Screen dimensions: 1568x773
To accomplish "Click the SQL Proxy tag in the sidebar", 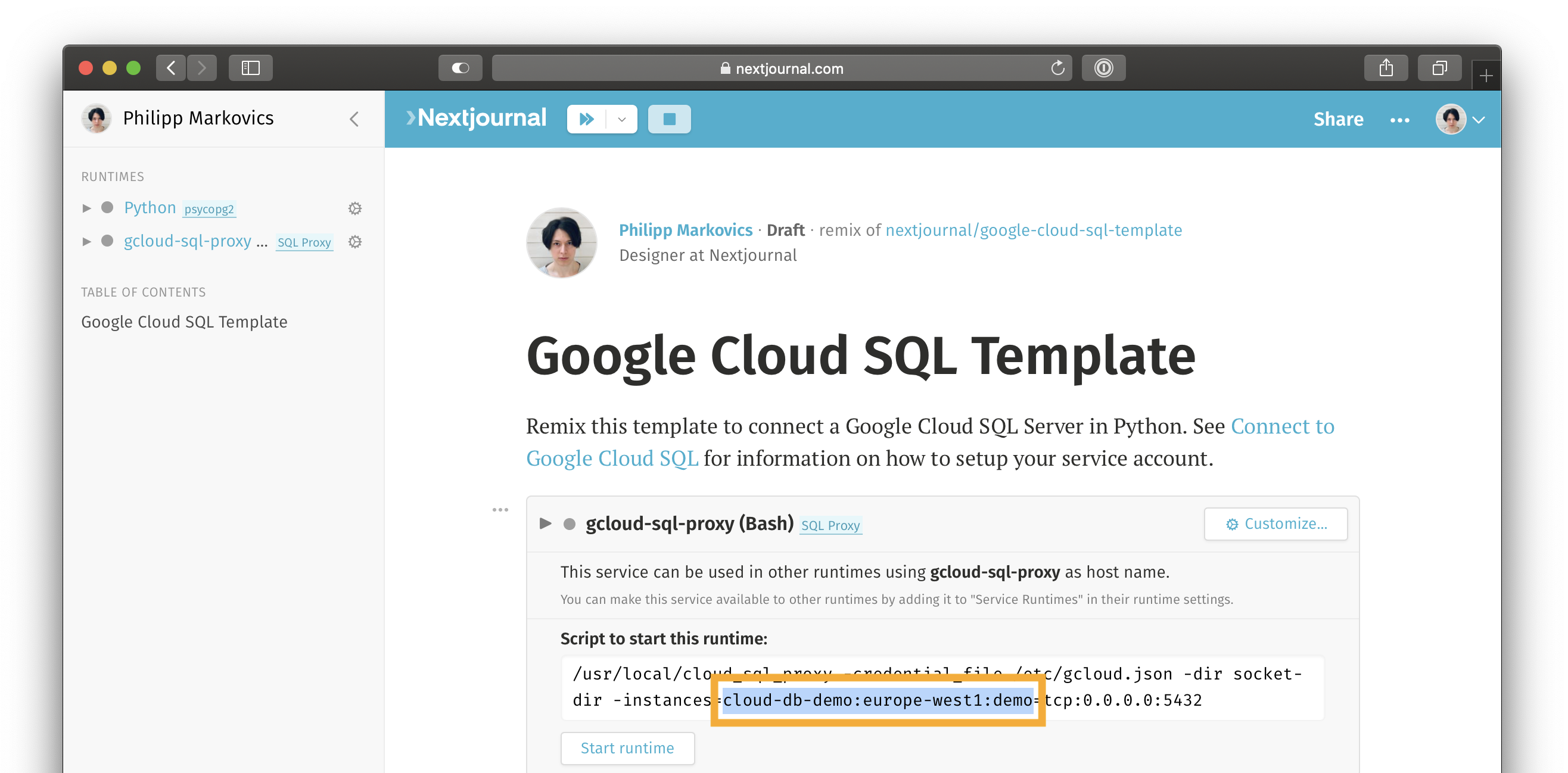I will click(x=304, y=242).
